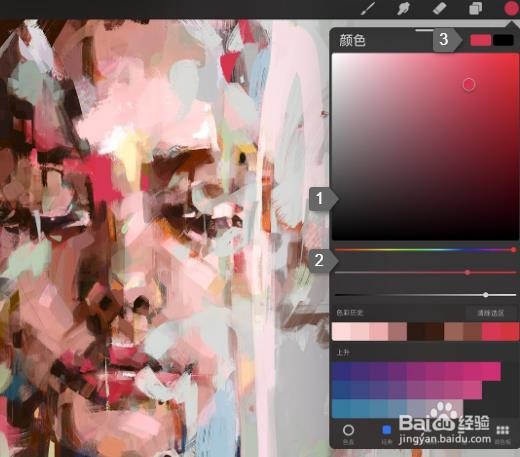Click the clear color history button

pos(490,313)
